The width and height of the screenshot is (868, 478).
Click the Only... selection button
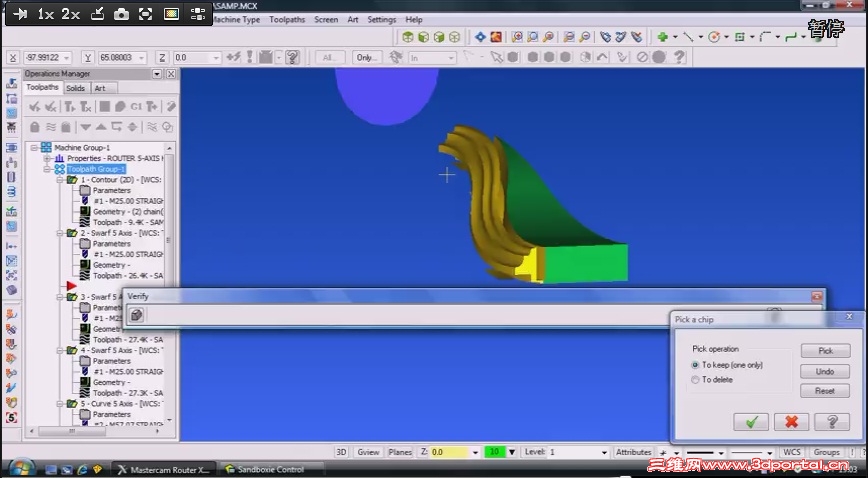[366, 58]
